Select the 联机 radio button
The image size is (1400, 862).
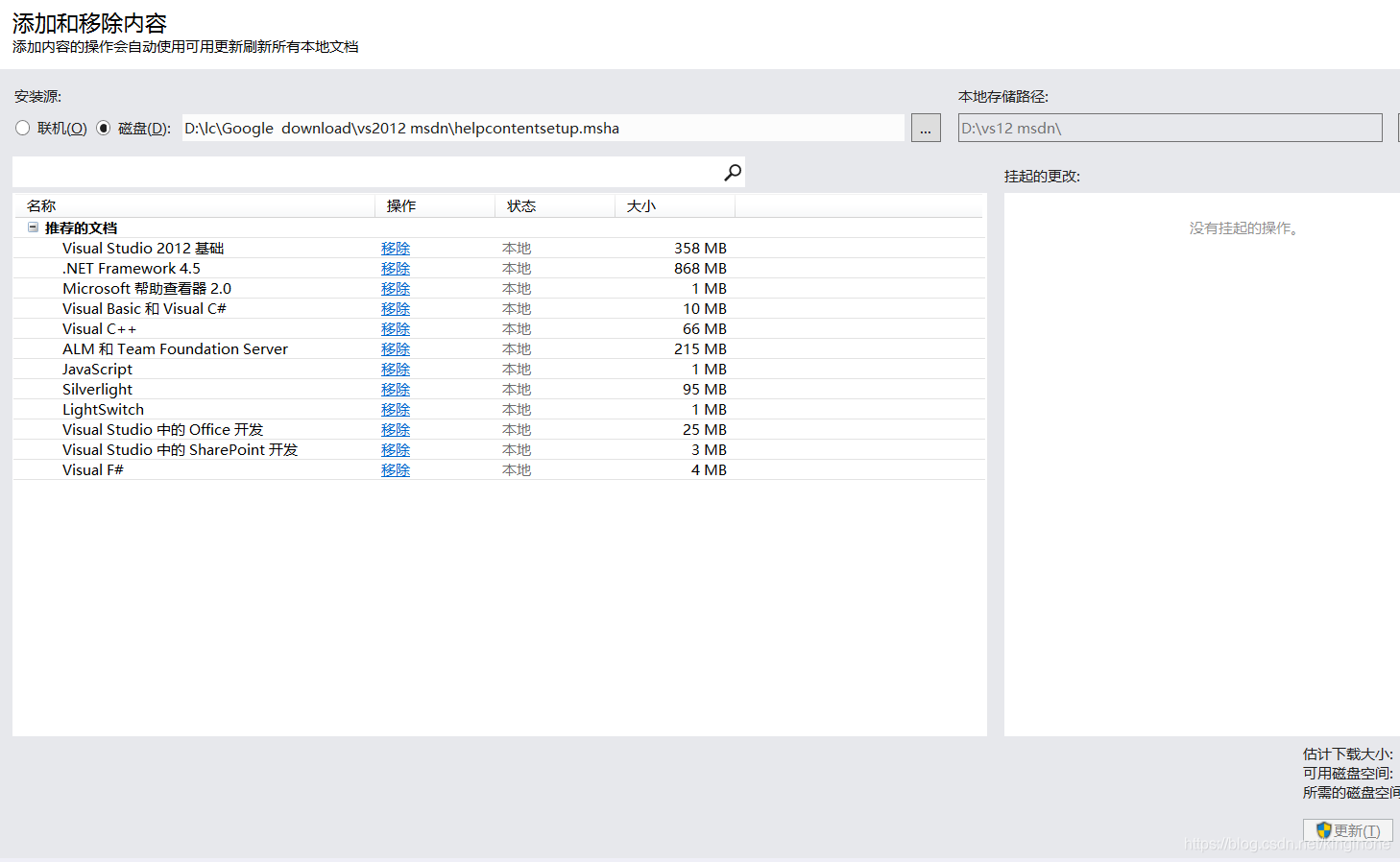[x=23, y=128]
